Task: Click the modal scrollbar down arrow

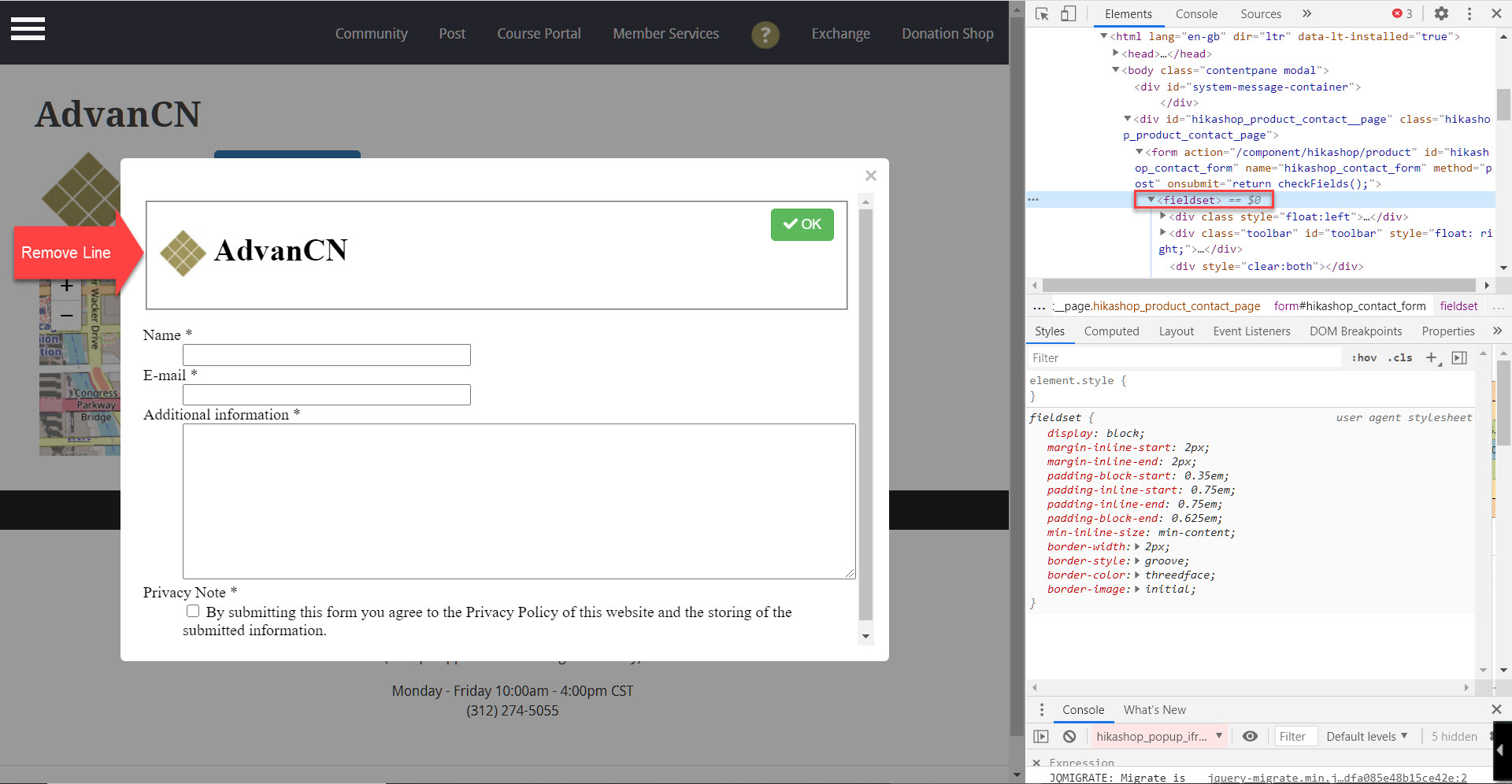Action: click(x=866, y=637)
